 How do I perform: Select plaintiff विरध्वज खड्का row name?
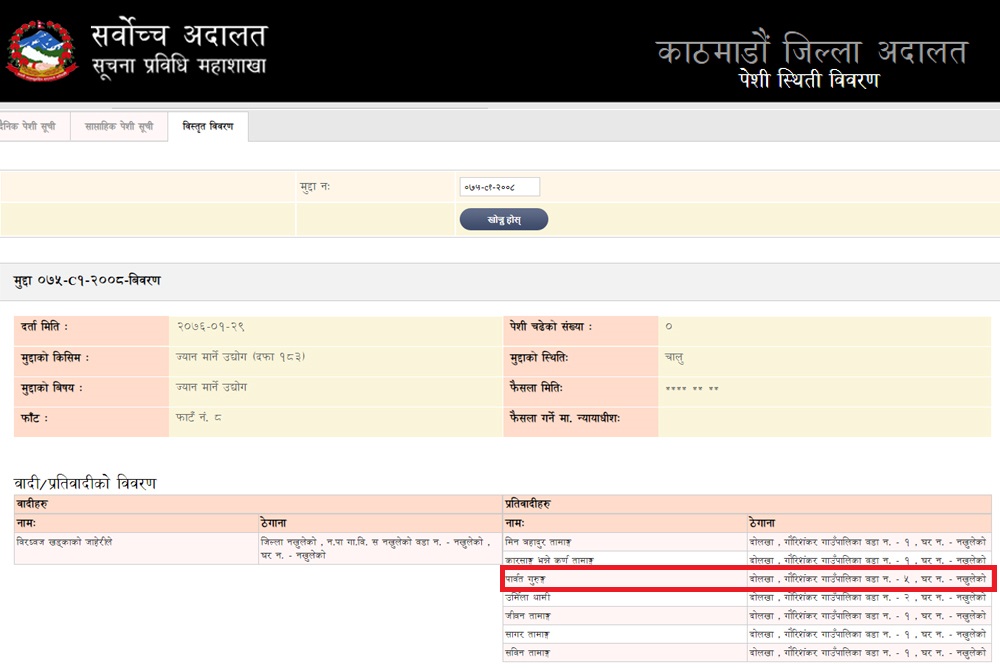[65, 541]
